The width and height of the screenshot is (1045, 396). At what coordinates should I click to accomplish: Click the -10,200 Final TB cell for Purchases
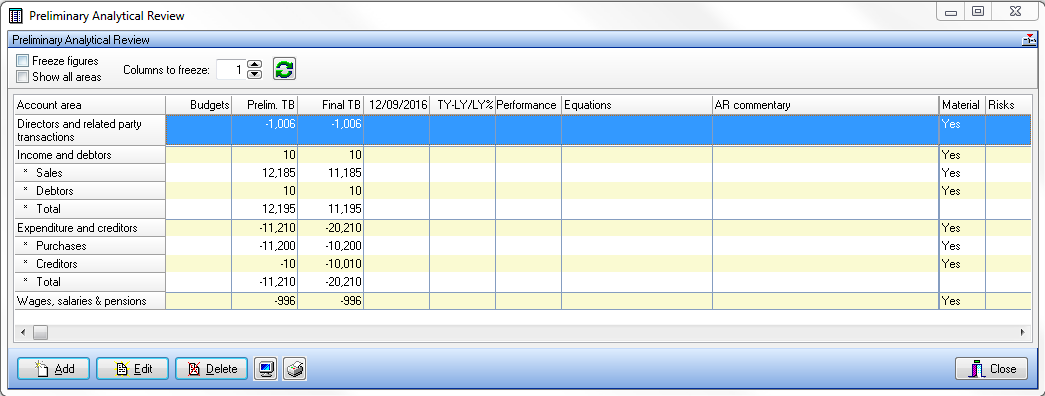[331, 245]
